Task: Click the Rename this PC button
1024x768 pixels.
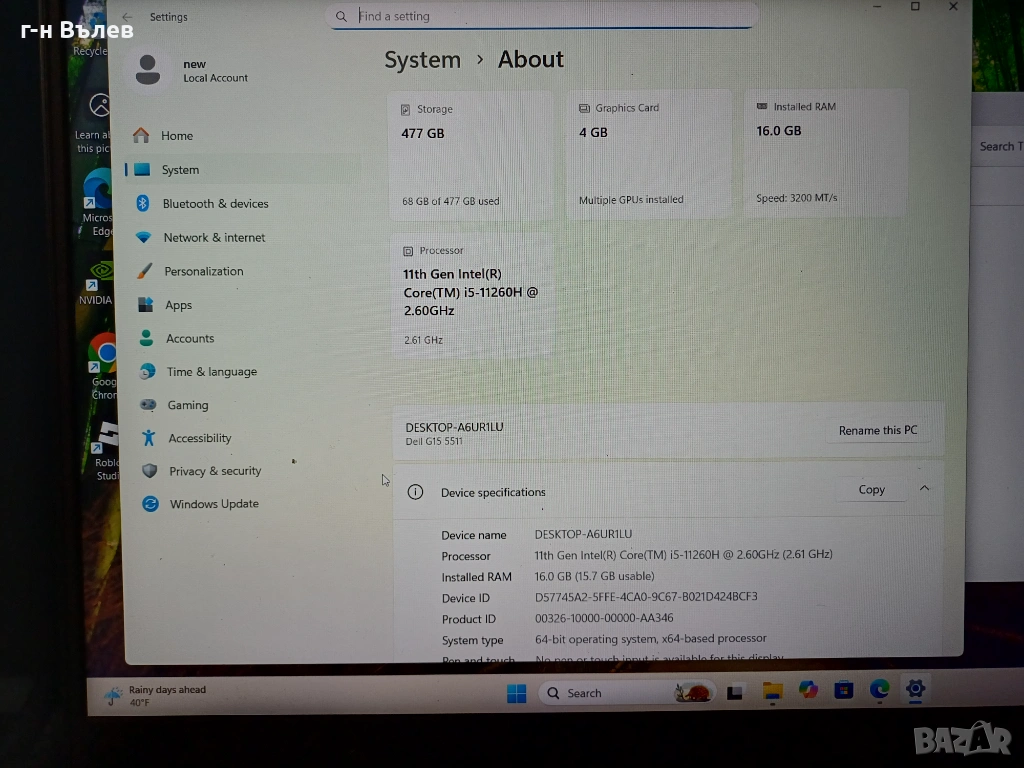Action: [877, 430]
